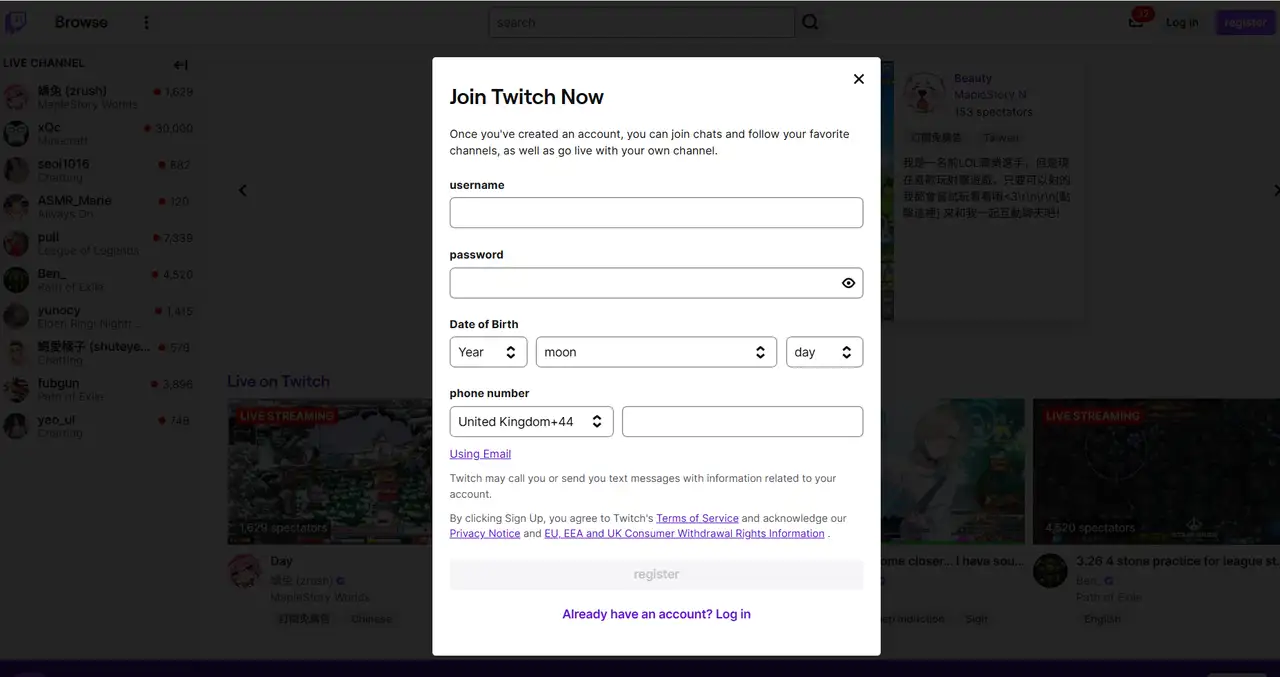This screenshot has width=1280, height=677.
Task: Go to previous carousel slide
Action: pyautogui.click(x=242, y=190)
